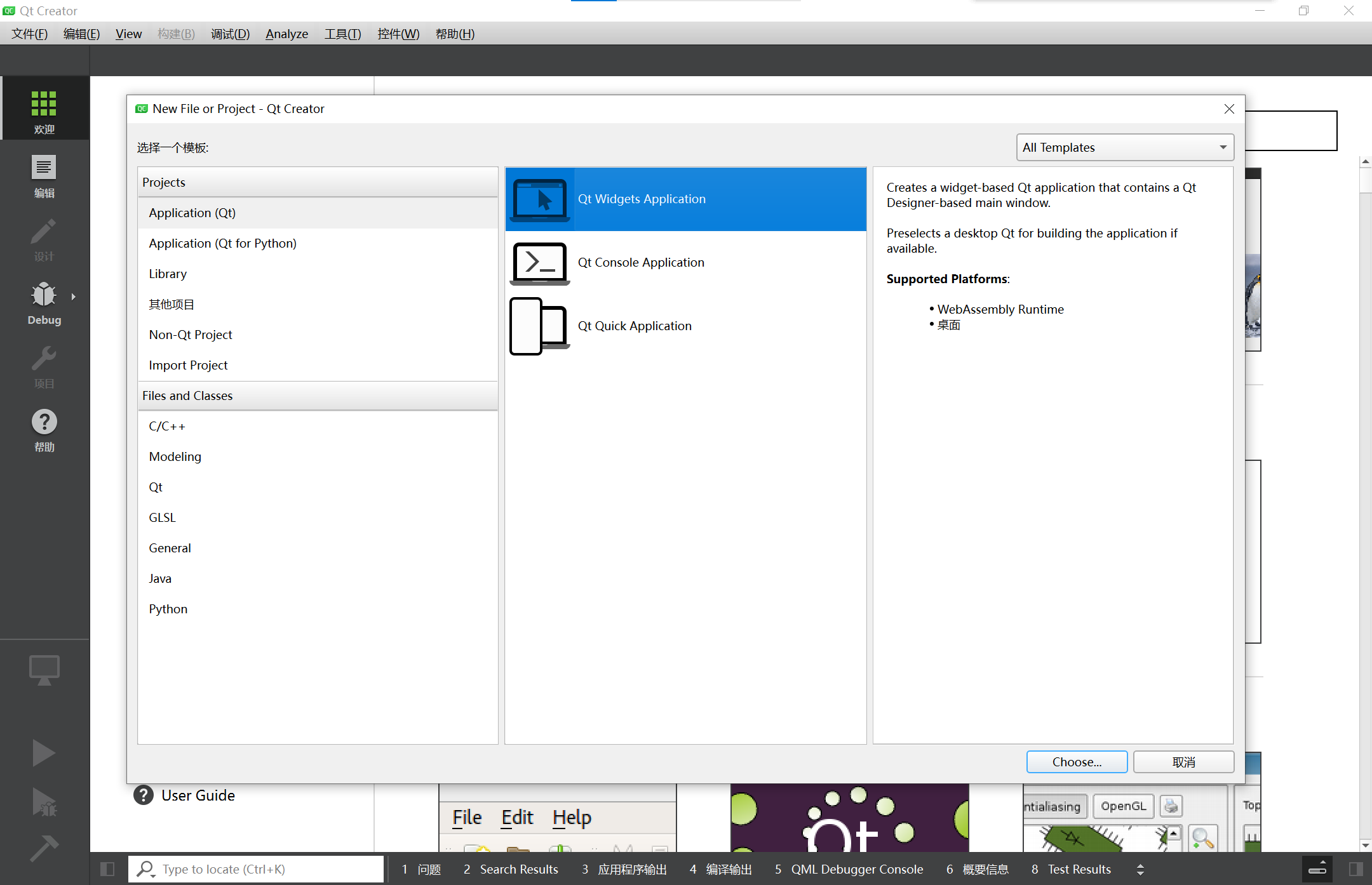The height and width of the screenshot is (885, 1372).
Task: Open the 应用程序输出 pane
Action: [x=624, y=869]
